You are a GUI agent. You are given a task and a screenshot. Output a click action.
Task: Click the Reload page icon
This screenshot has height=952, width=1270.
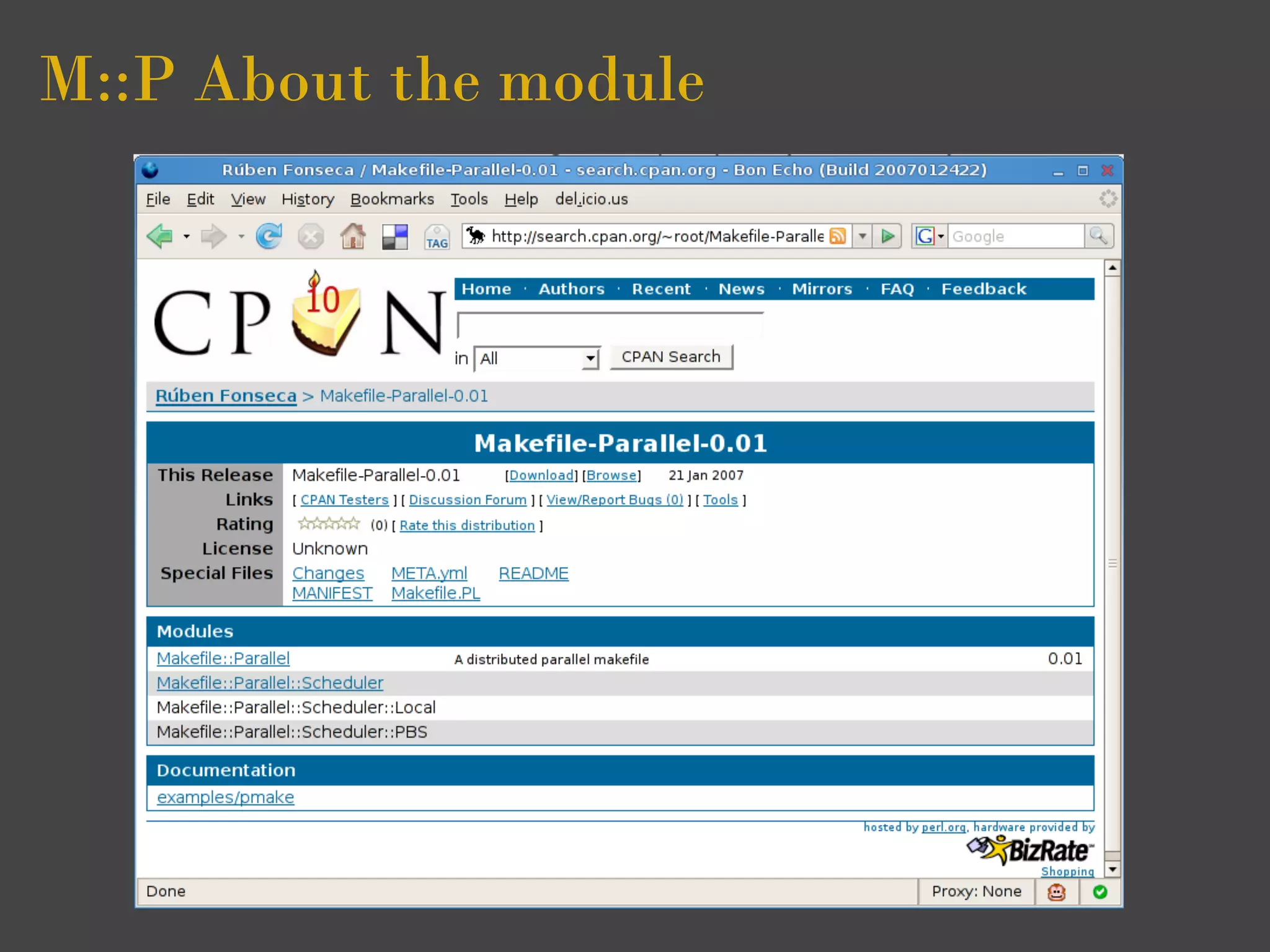[x=269, y=236]
